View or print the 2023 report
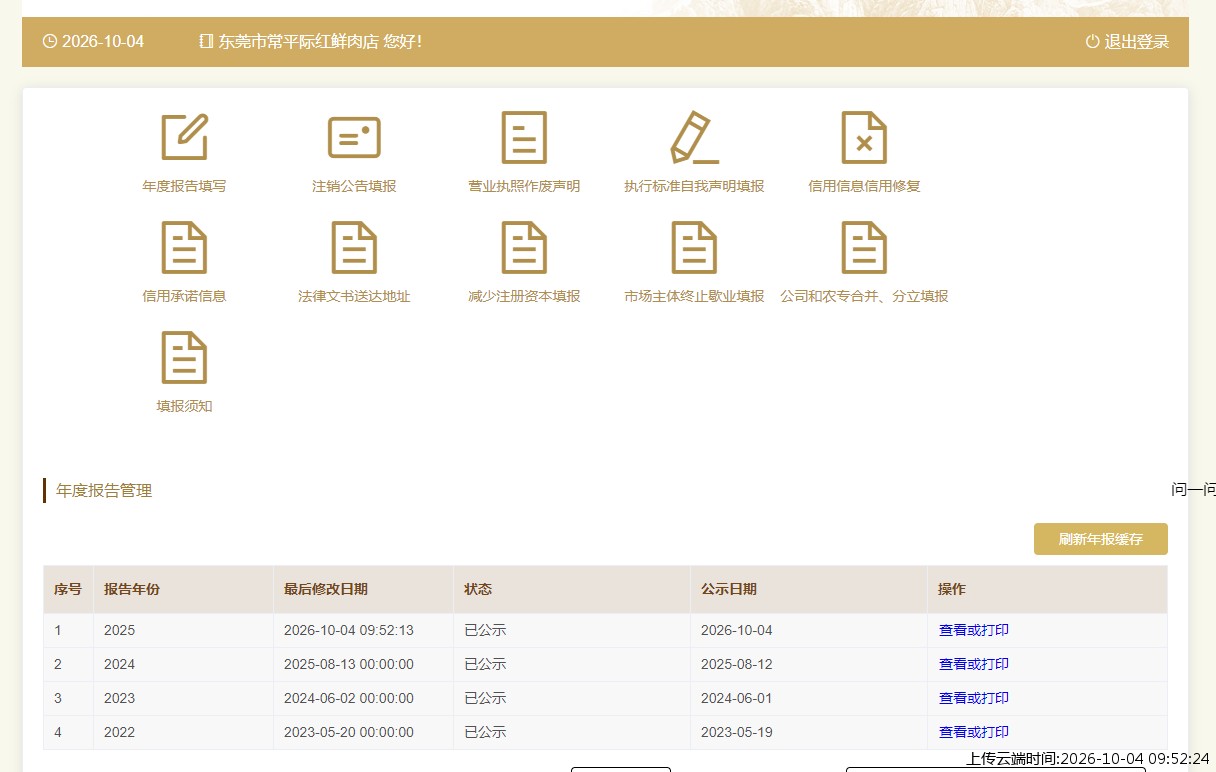 pyautogui.click(x=973, y=698)
